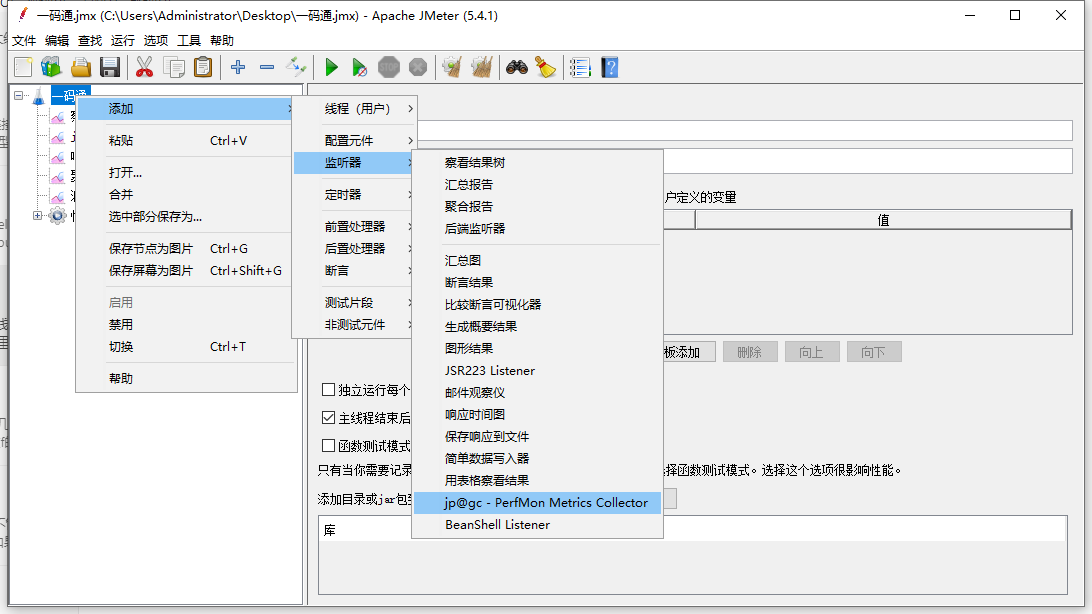Click the Clear All results icon
This screenshot has width=1092, height=614.
pos(481,68)
